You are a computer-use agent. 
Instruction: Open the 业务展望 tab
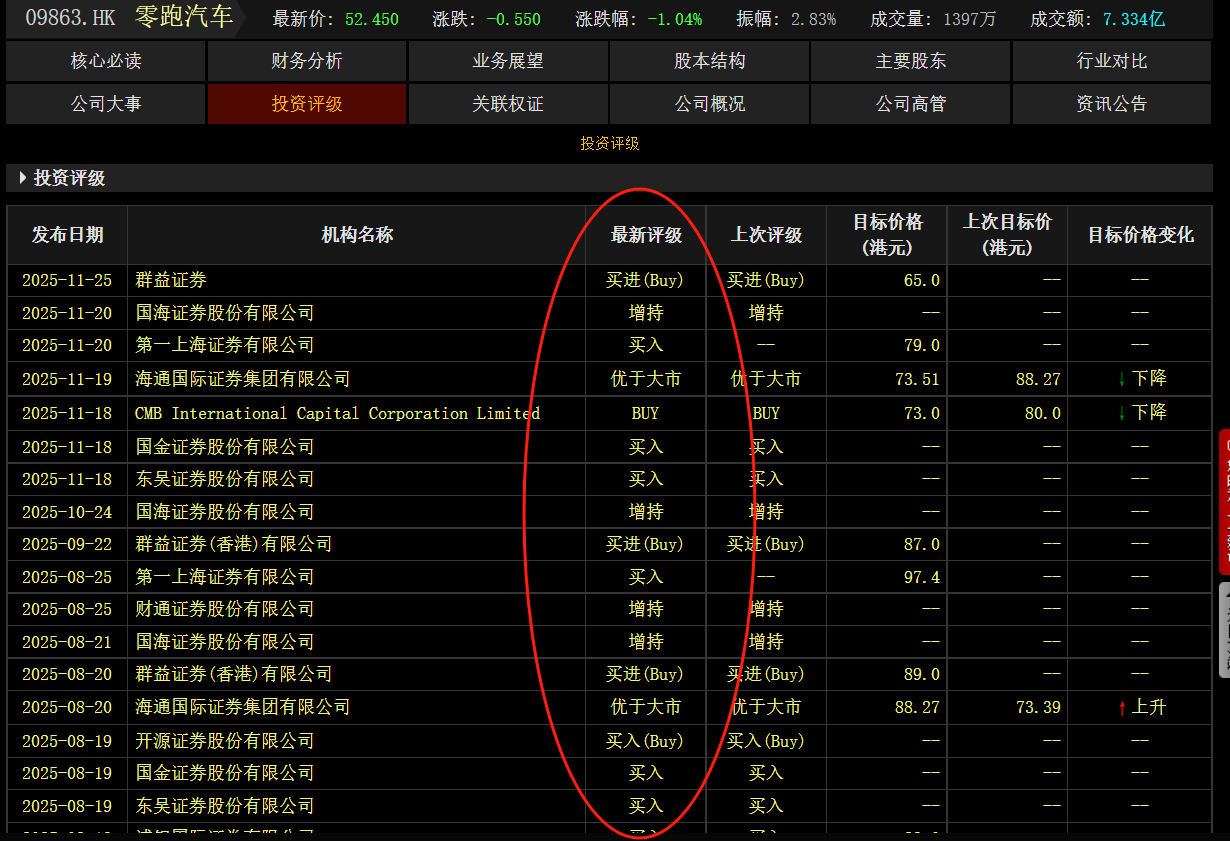coord(508,61)
